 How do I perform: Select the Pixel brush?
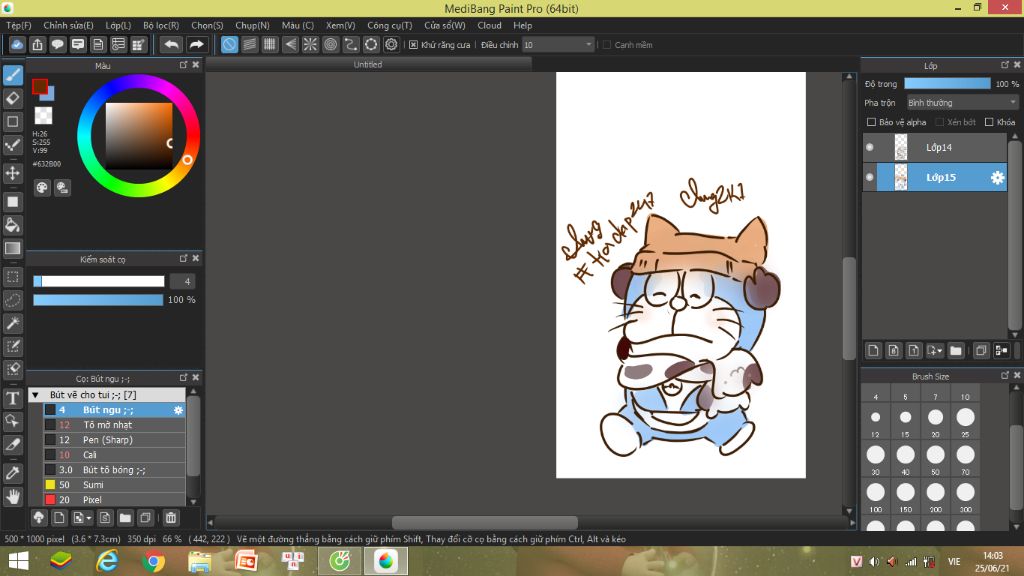pos(114,500)
